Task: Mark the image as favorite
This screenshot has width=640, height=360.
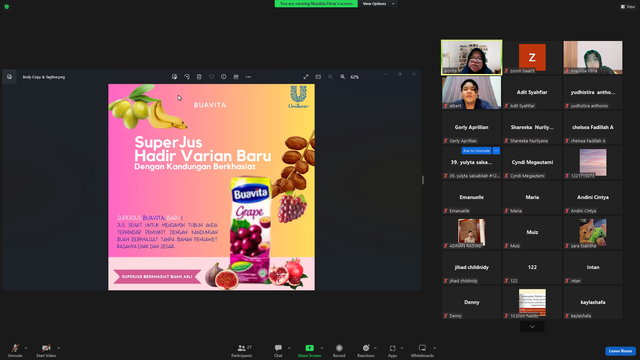Action: pos(211,77)
